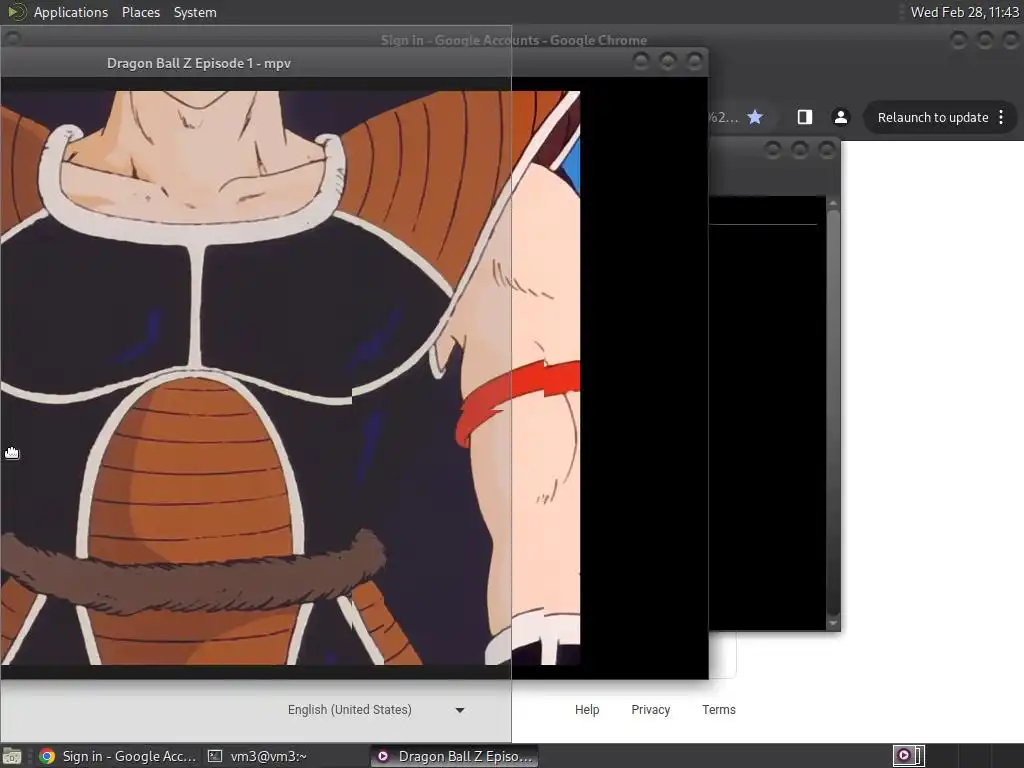Image resolution: width=1024 pixels, height=768 pixels.
Task: Click the mpv play icon in the taskbar
Action: pos(383,756)
